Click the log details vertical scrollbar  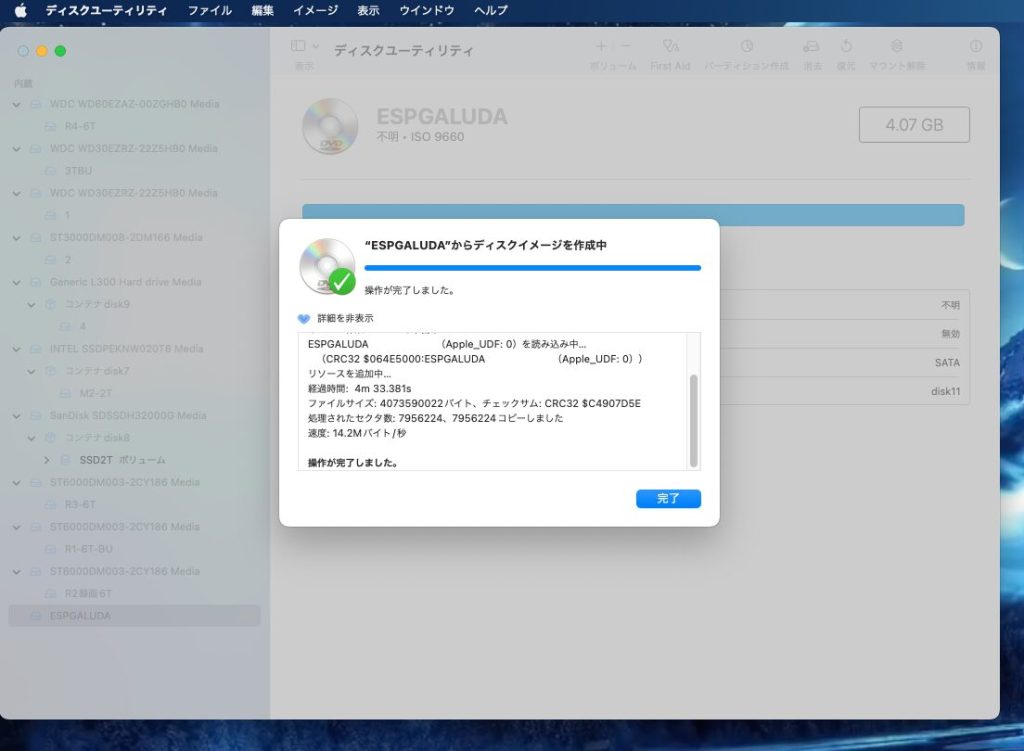tap(693, 420)
